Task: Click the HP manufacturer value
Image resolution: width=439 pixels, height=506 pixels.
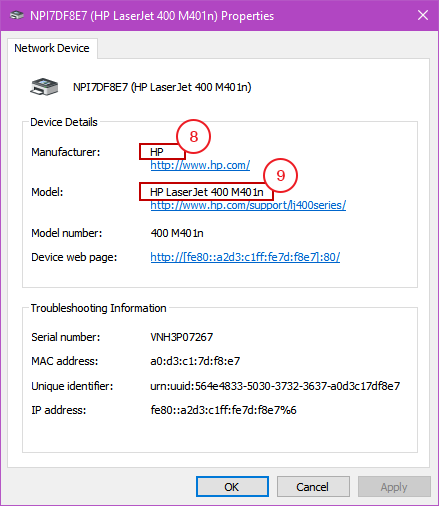Action: click(157, 152)
